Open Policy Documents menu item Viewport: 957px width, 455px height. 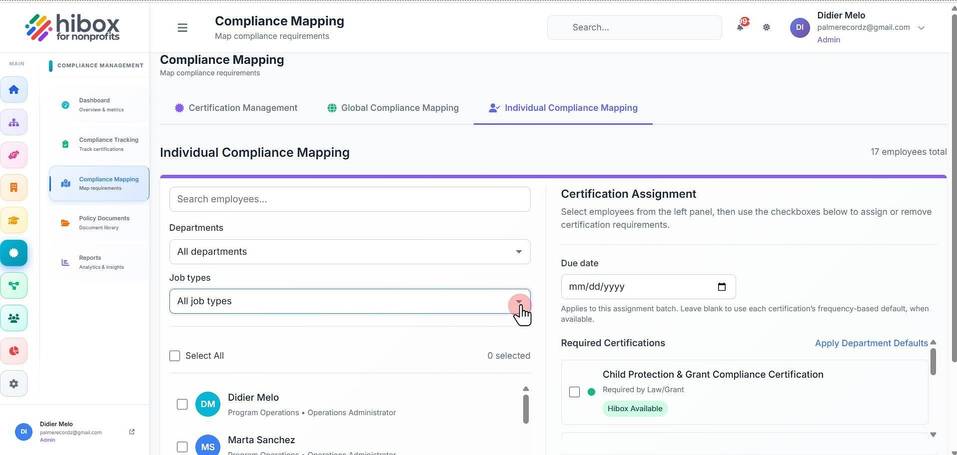click(x=99, y=223)
